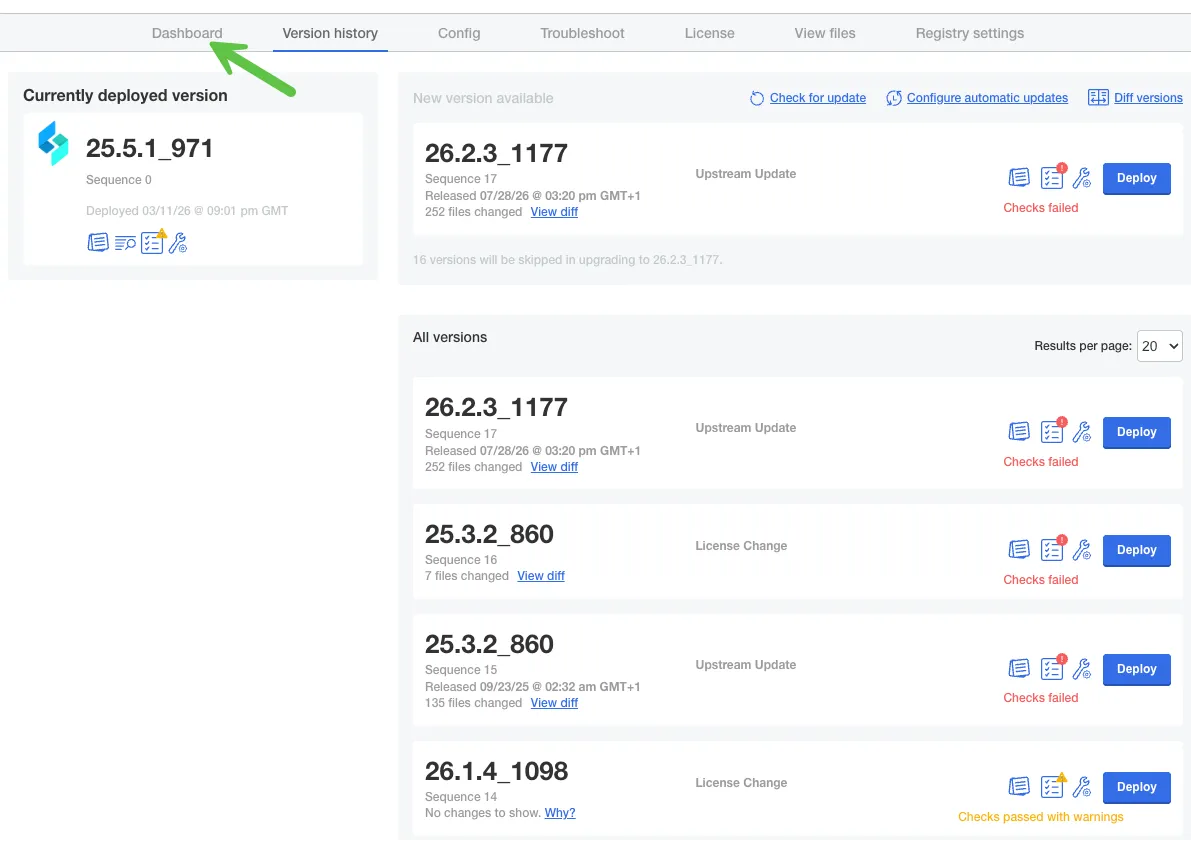Deploy version 26.1.4_1098
This screenshot has height=842, width=1191.
tap(1136, 787)
